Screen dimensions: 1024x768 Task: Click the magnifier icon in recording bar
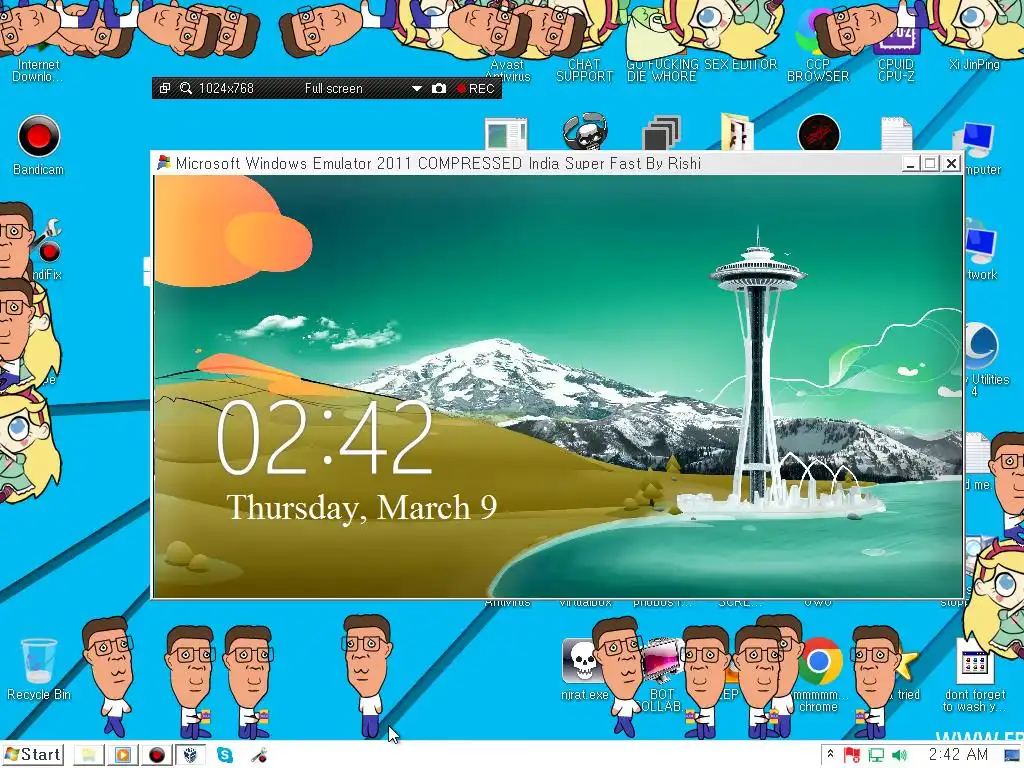click(186, 88)
